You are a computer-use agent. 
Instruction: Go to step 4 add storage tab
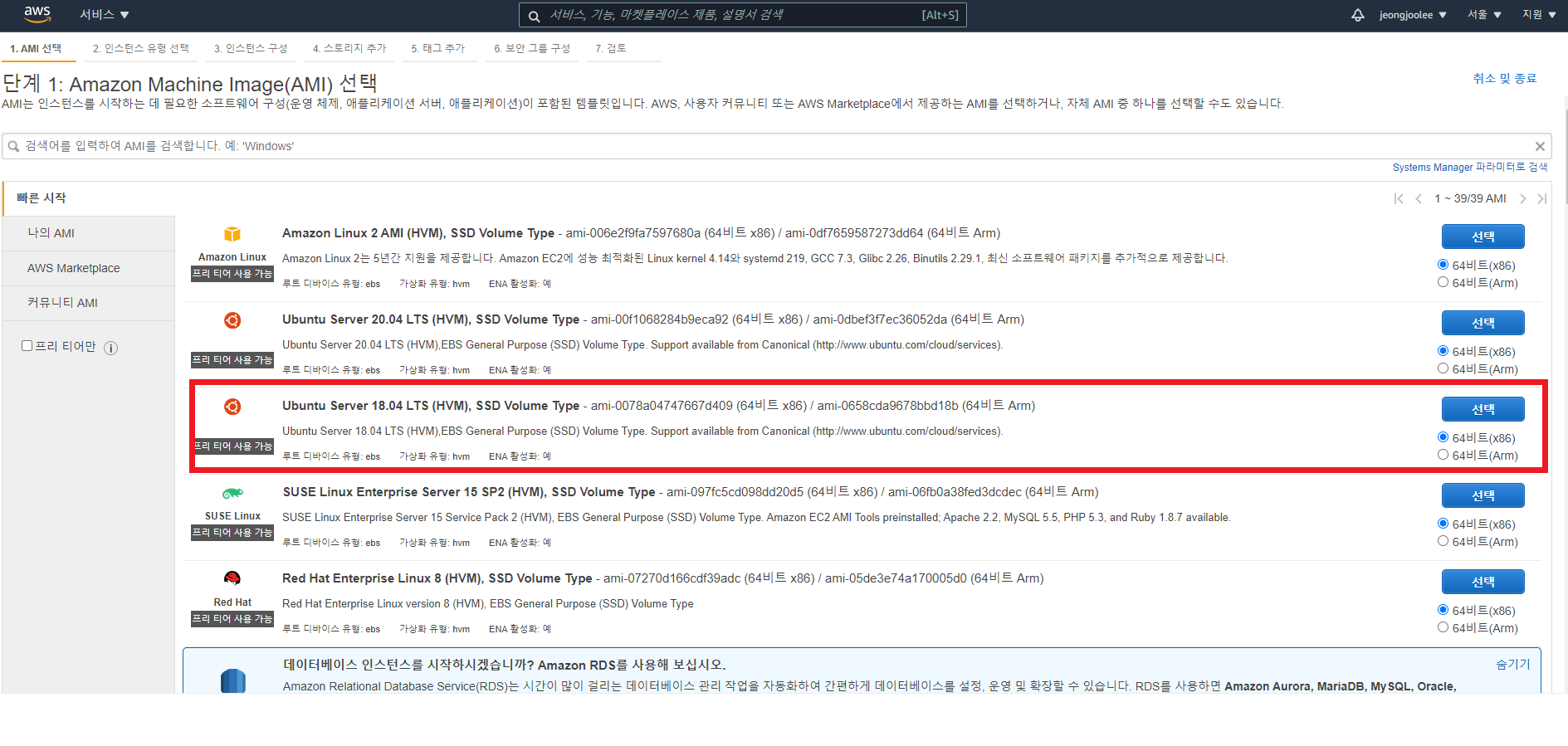click(x=349, y=49)
